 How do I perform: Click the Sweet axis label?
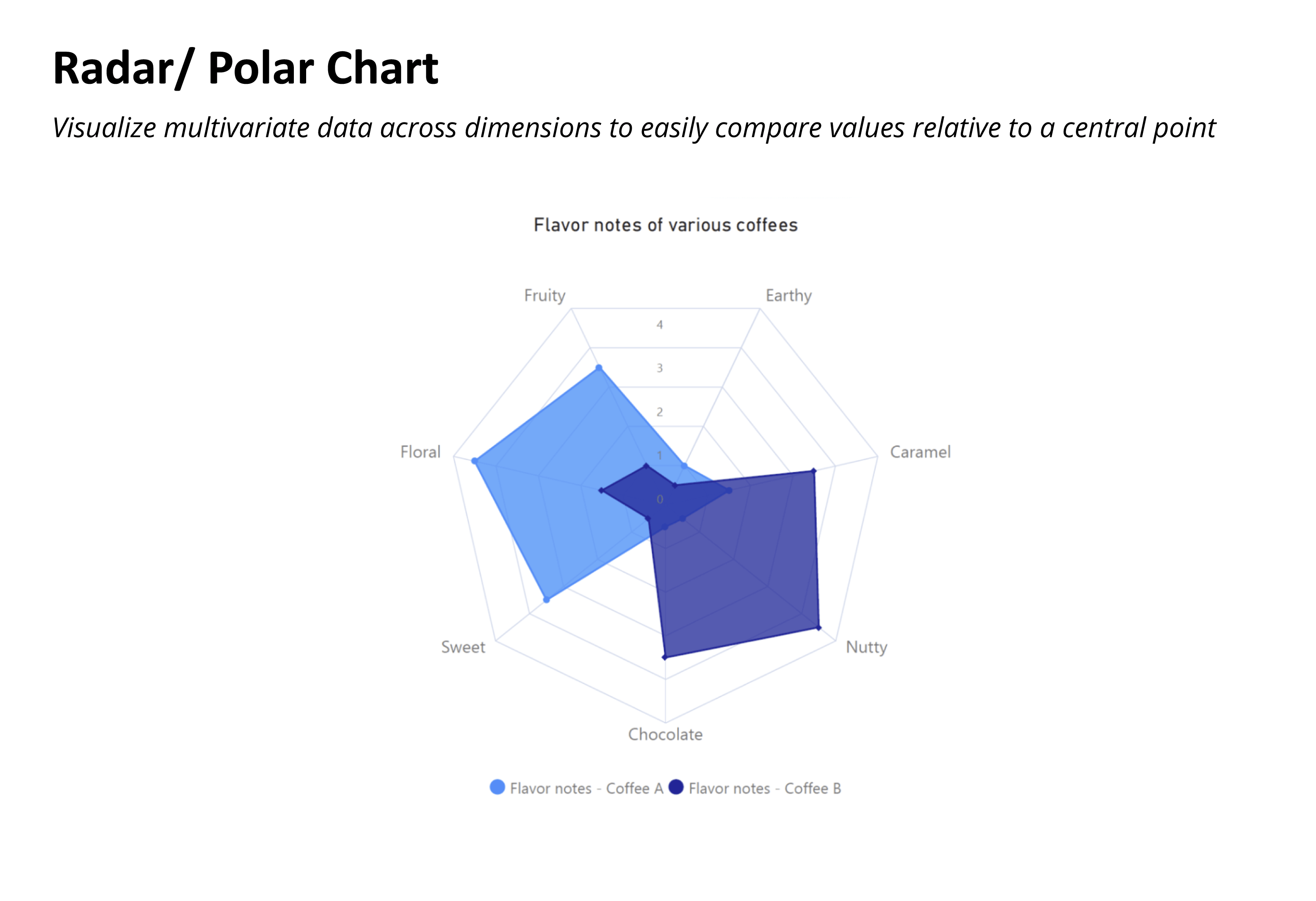pyautogui.click(x=463, y=647)
